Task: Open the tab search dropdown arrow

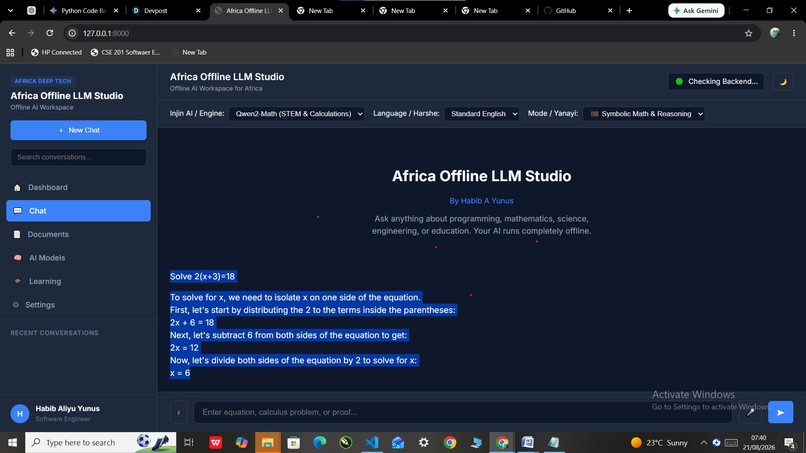Action: coord(10,10)
